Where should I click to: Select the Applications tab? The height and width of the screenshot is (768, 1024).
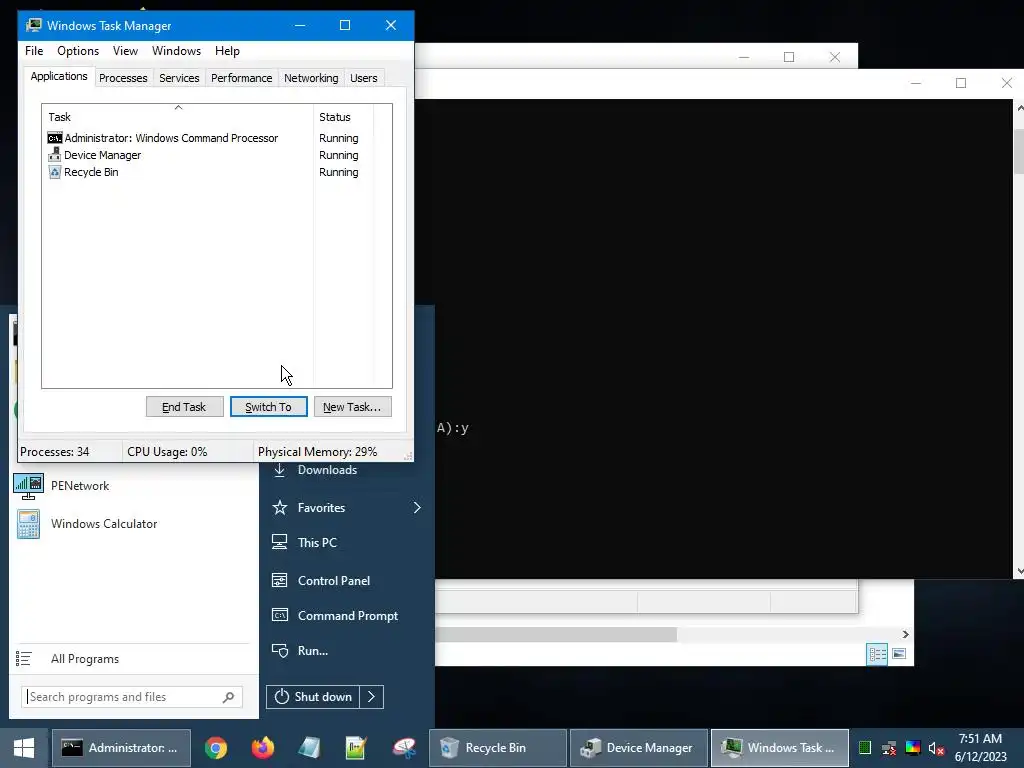click(59, 76)
